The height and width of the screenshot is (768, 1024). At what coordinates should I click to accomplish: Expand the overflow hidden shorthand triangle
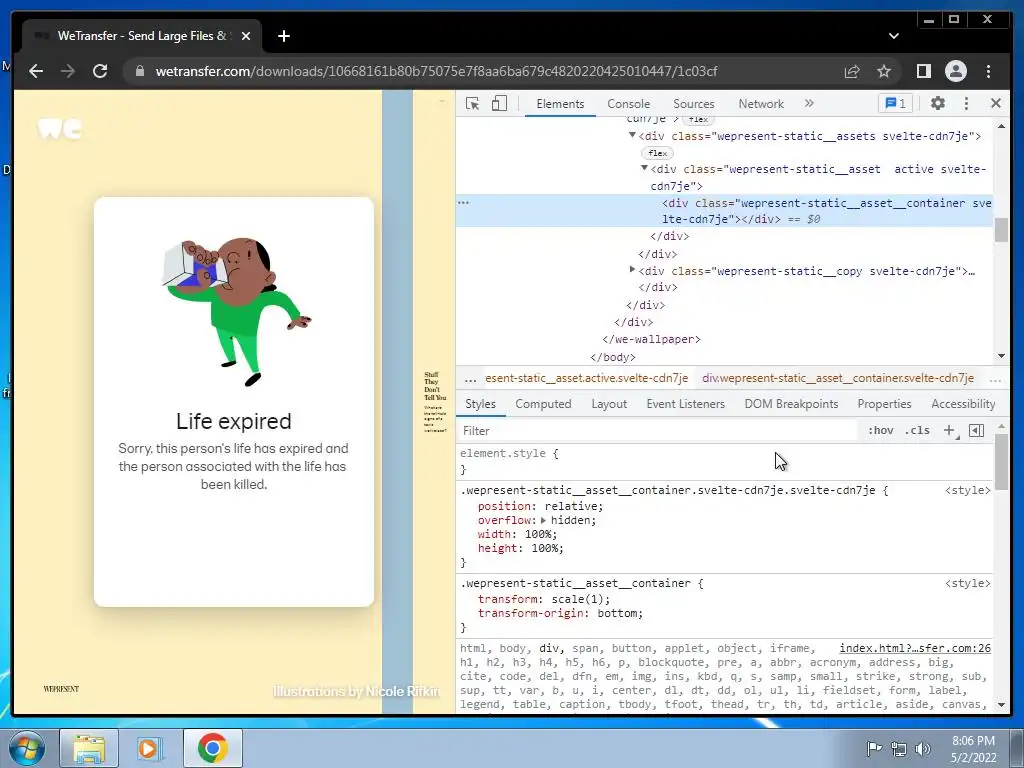pos(543,520)
